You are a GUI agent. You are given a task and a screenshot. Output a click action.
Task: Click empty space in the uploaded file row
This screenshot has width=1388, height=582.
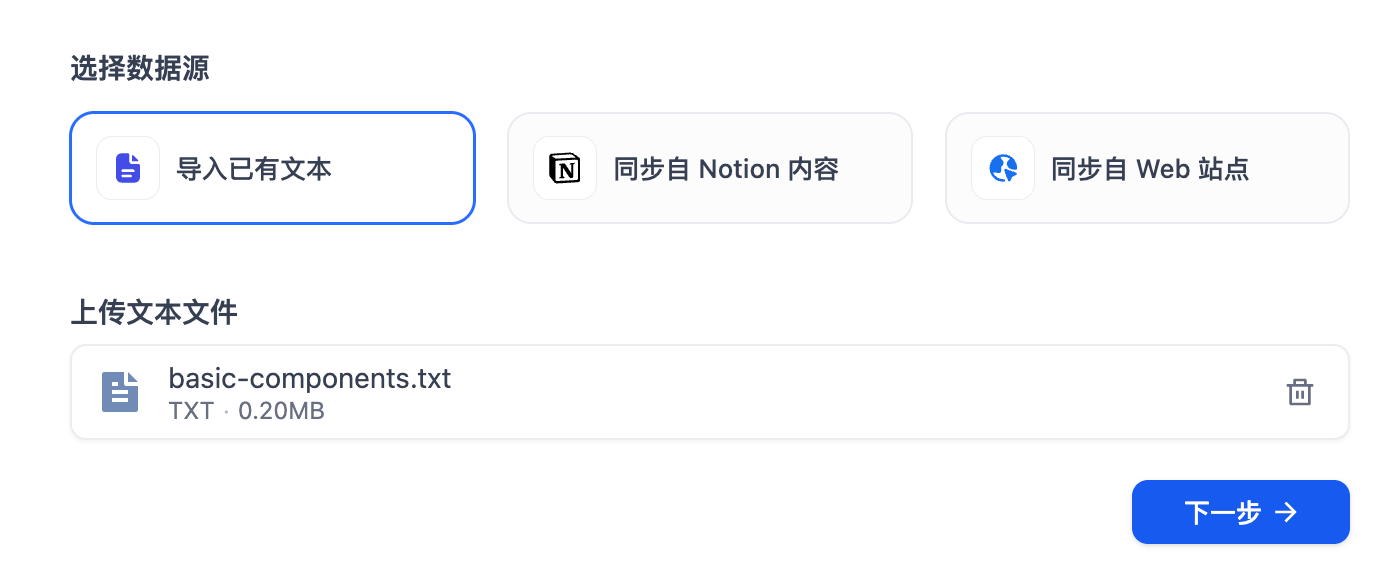(x=800, y=392)
